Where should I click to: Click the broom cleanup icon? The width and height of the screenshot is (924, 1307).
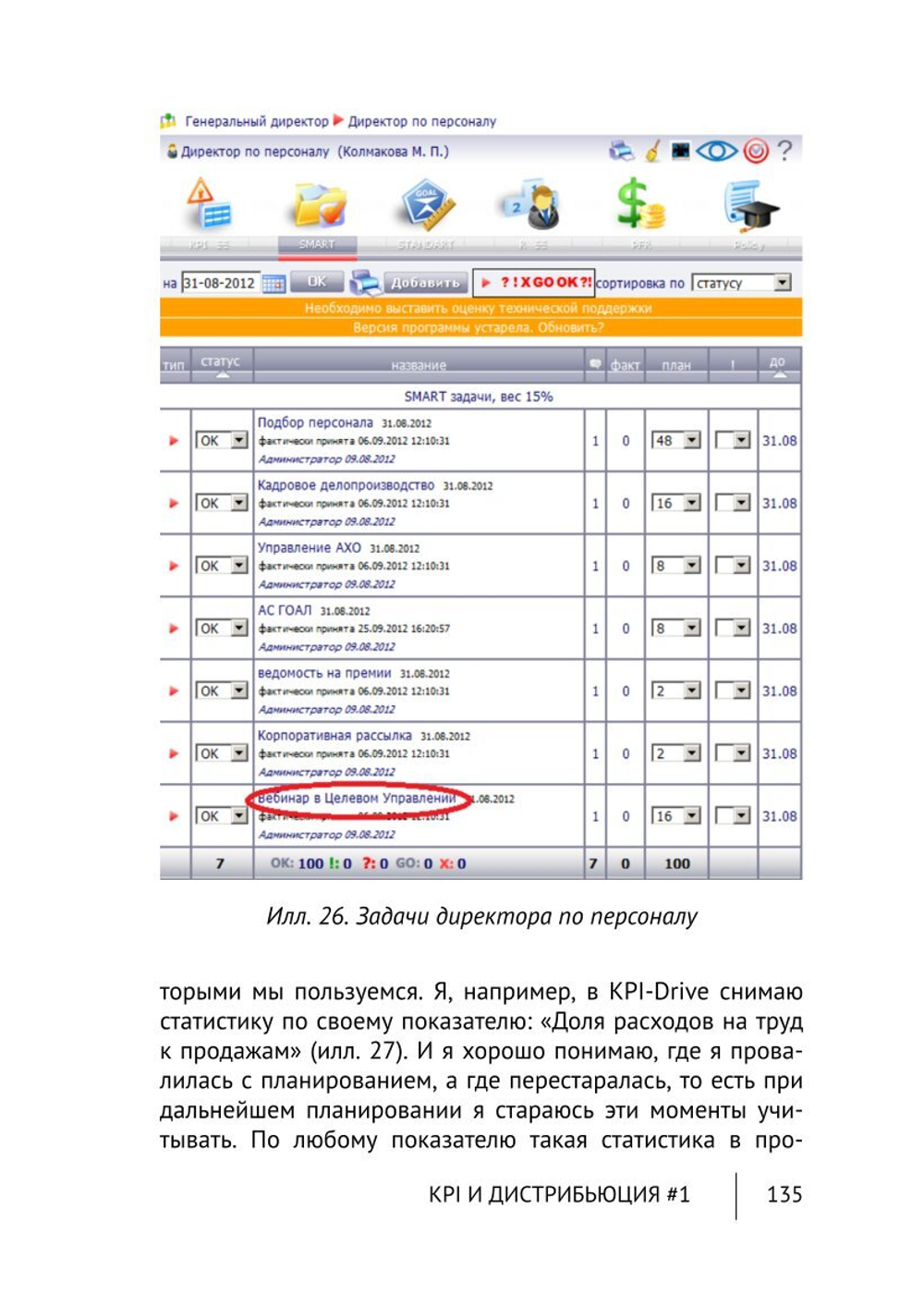[653, 151]
